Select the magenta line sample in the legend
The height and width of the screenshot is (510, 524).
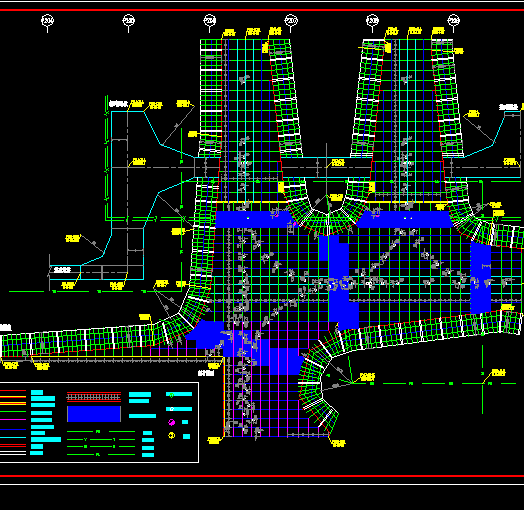[x=13, y=419]
